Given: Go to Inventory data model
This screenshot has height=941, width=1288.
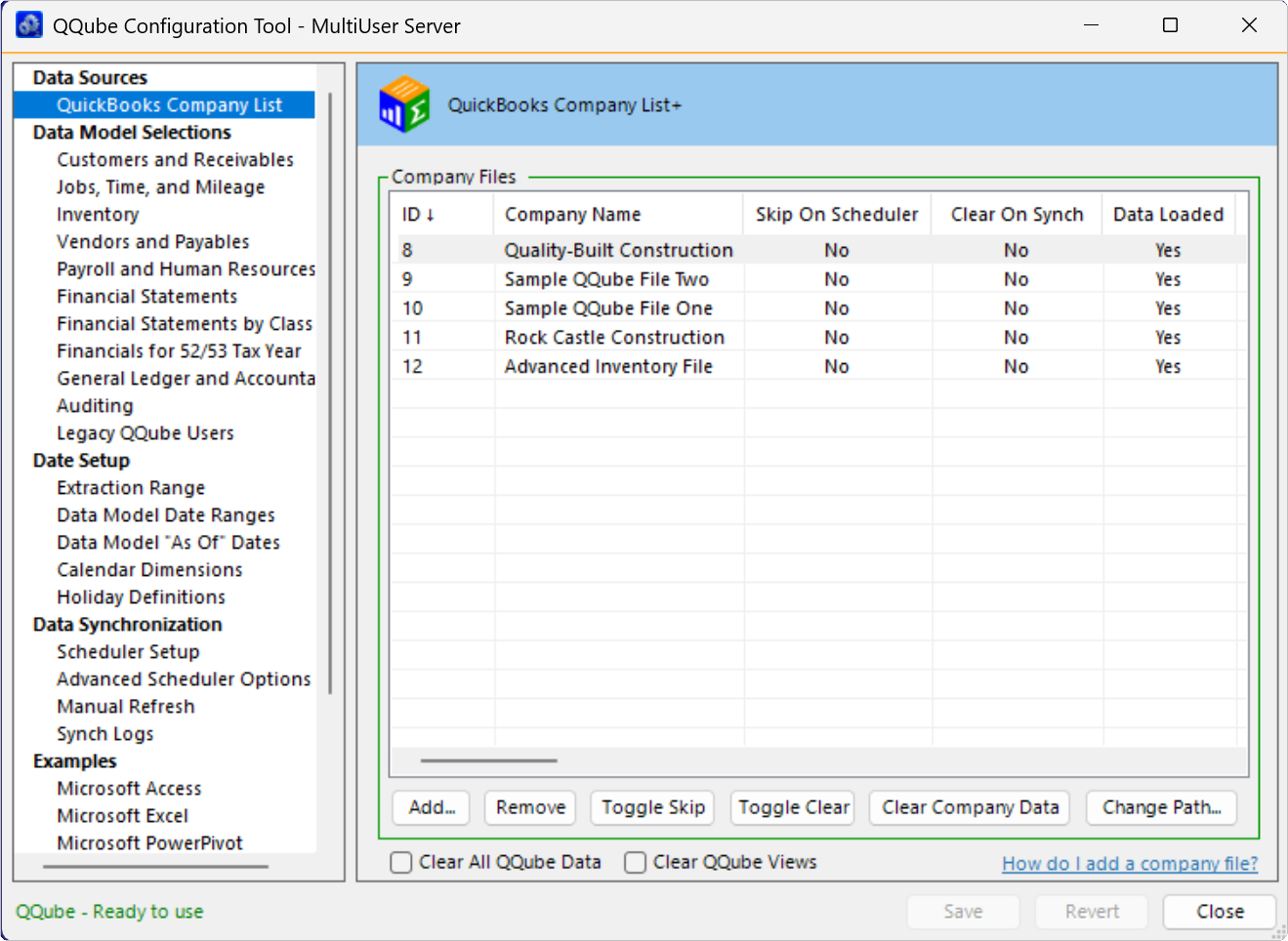Looking at the screenshot, I should [x=98, y=214].
